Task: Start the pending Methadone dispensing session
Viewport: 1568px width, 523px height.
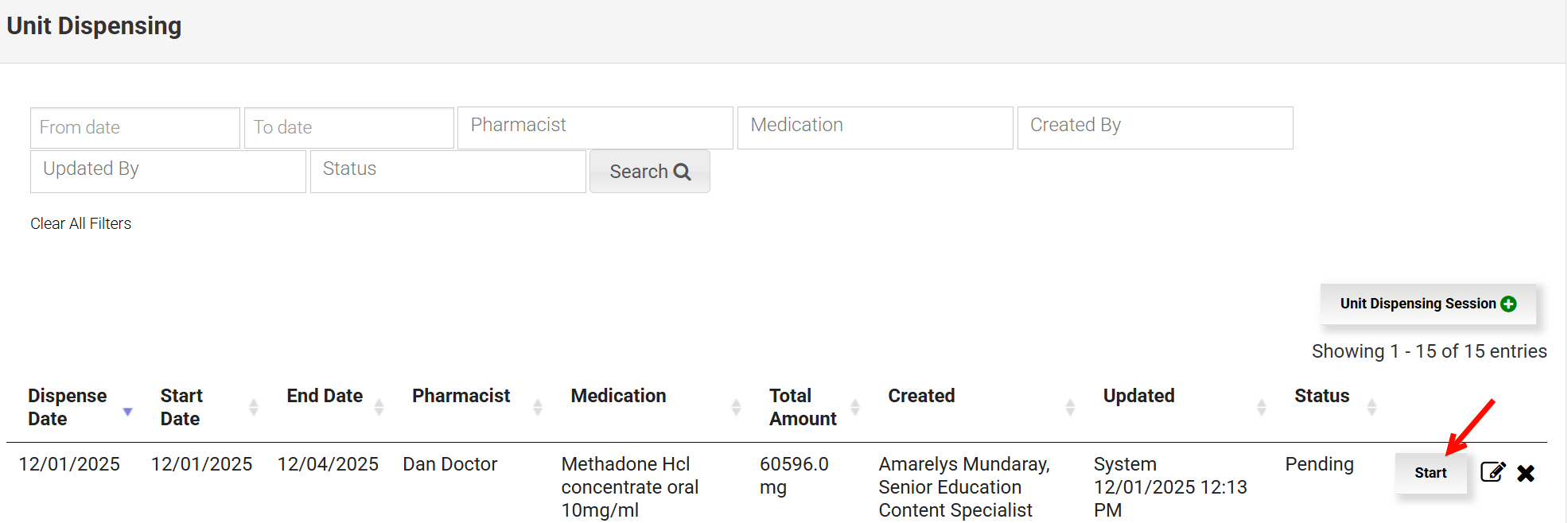Action: pyautogui.click(x=1430, y=473)
